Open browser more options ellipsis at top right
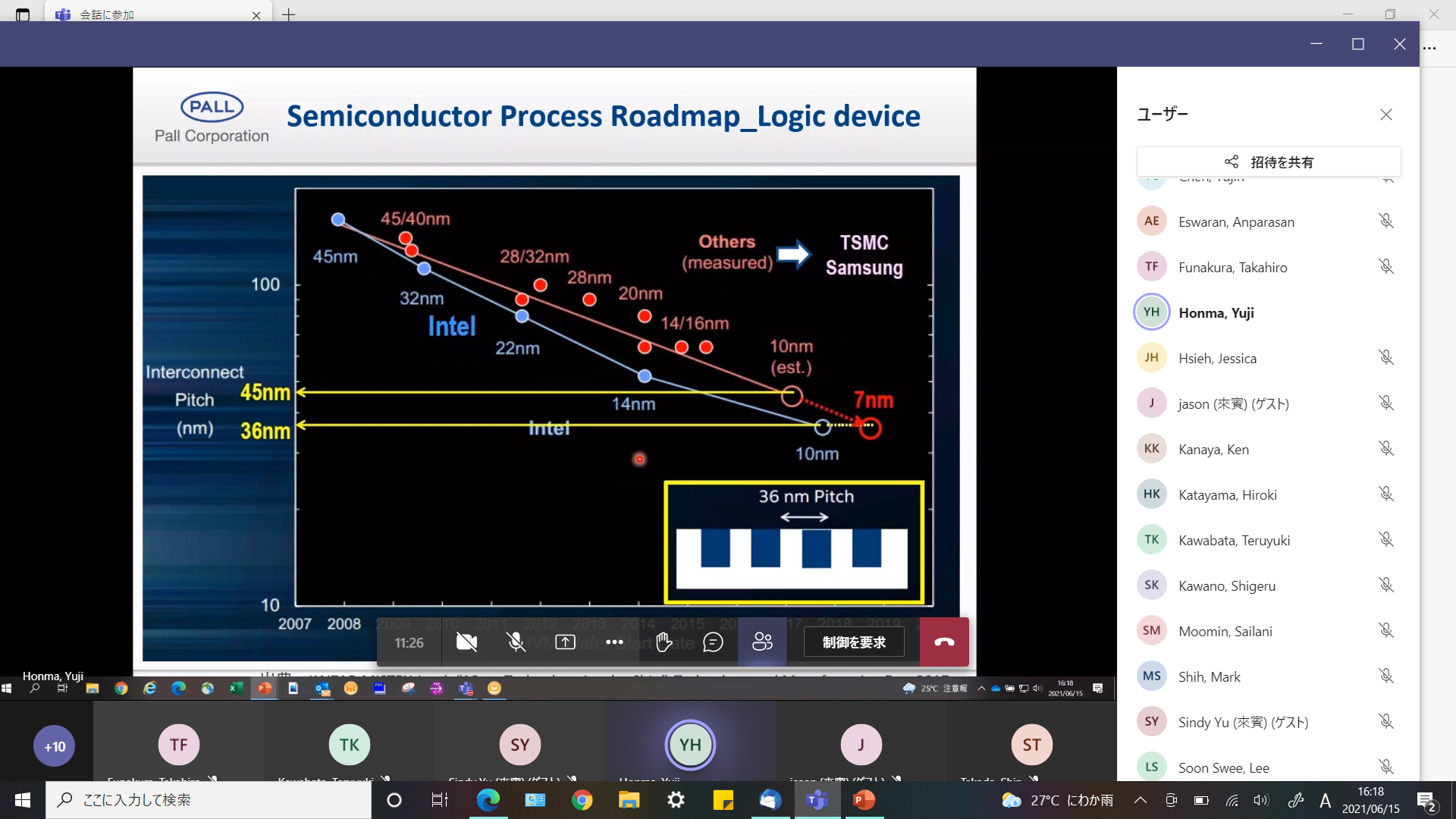Screen dimensions: 1456x819 pos(1429,48)
